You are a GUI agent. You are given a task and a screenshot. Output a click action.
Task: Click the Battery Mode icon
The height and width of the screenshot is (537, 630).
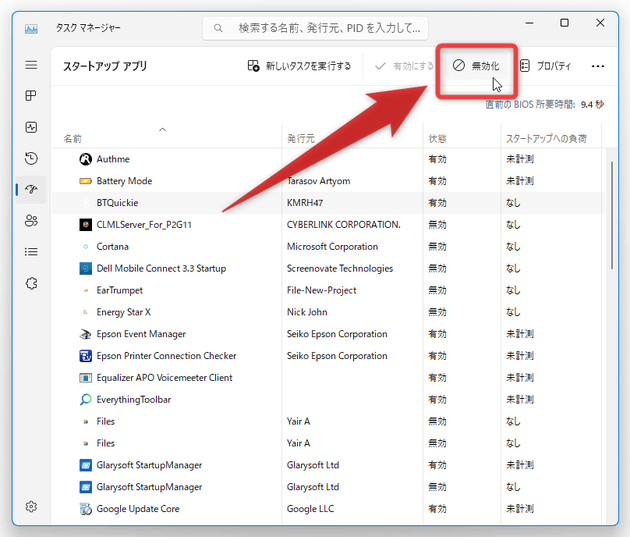pos(85,181)
